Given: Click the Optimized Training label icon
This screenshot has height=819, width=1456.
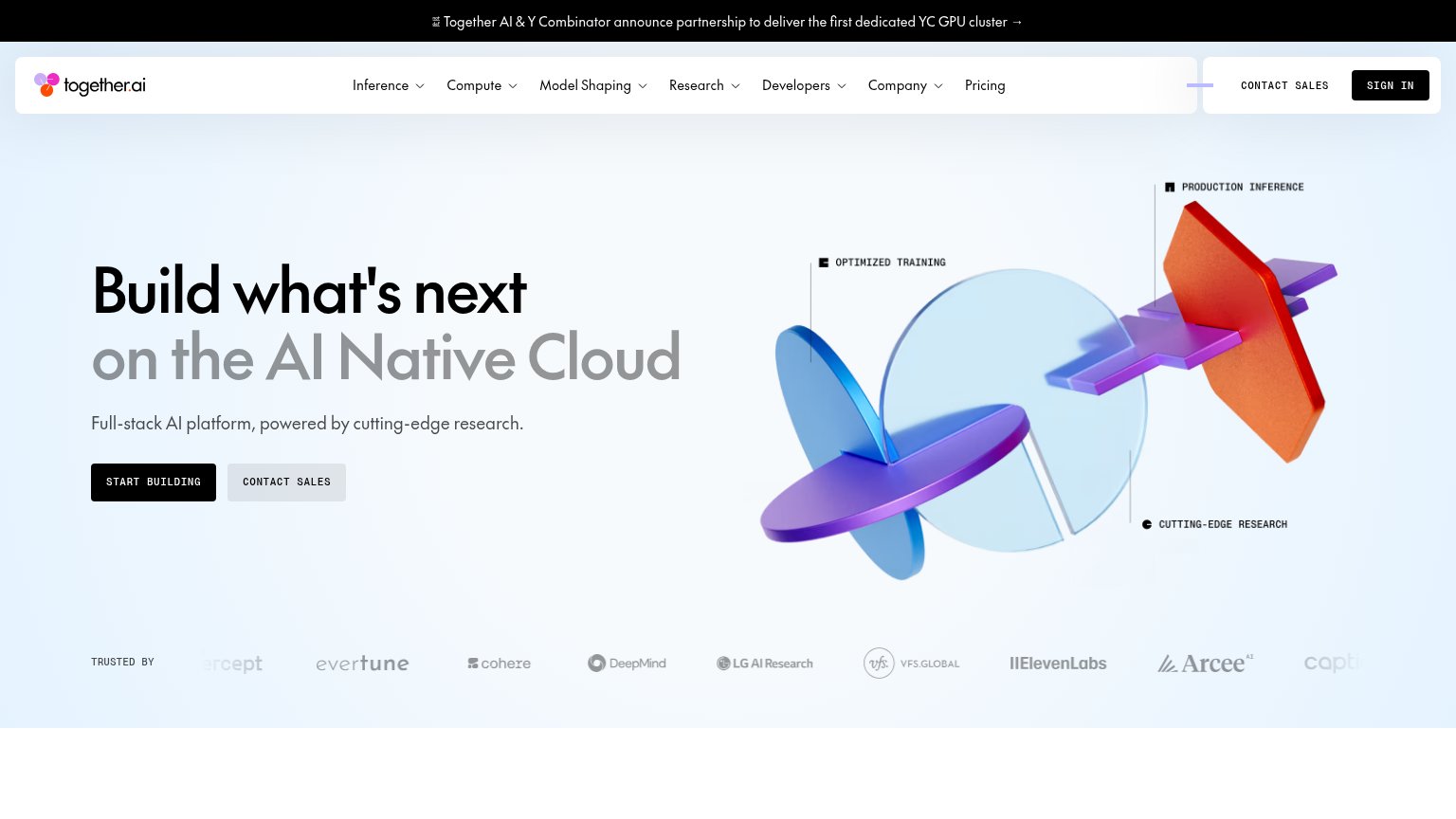Looking at the screenshot, I should (824, 263).
